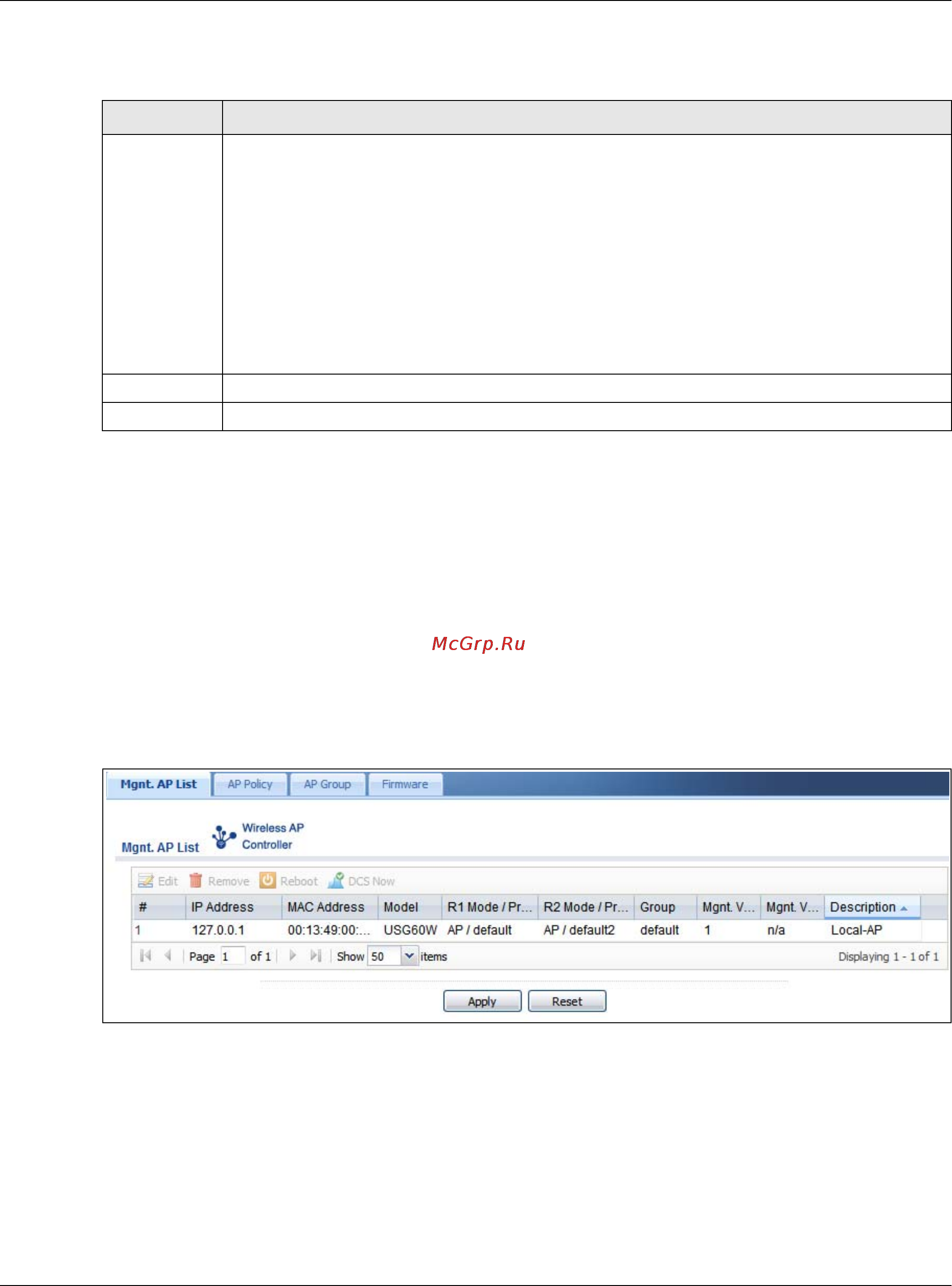Open the Wireless AP Controller link
This screenshot has width=952, height=1286.
coord(273,836)
